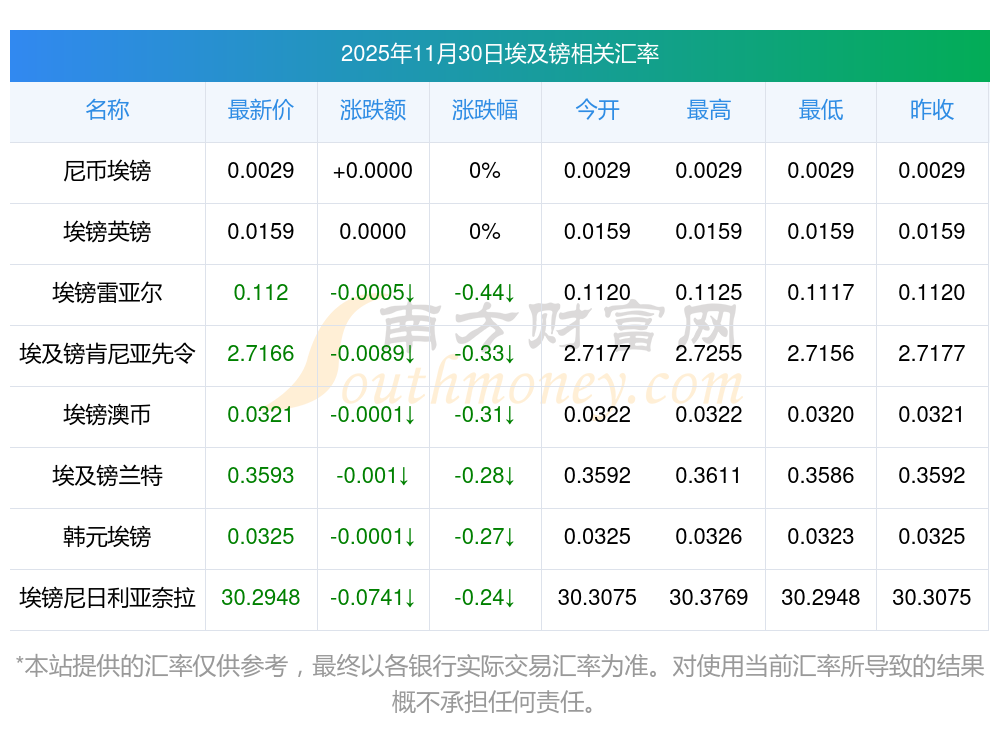Click the -0.0741↓ down-arrow change amount
Screen dimensions: 1000x733
coord(373,598)
